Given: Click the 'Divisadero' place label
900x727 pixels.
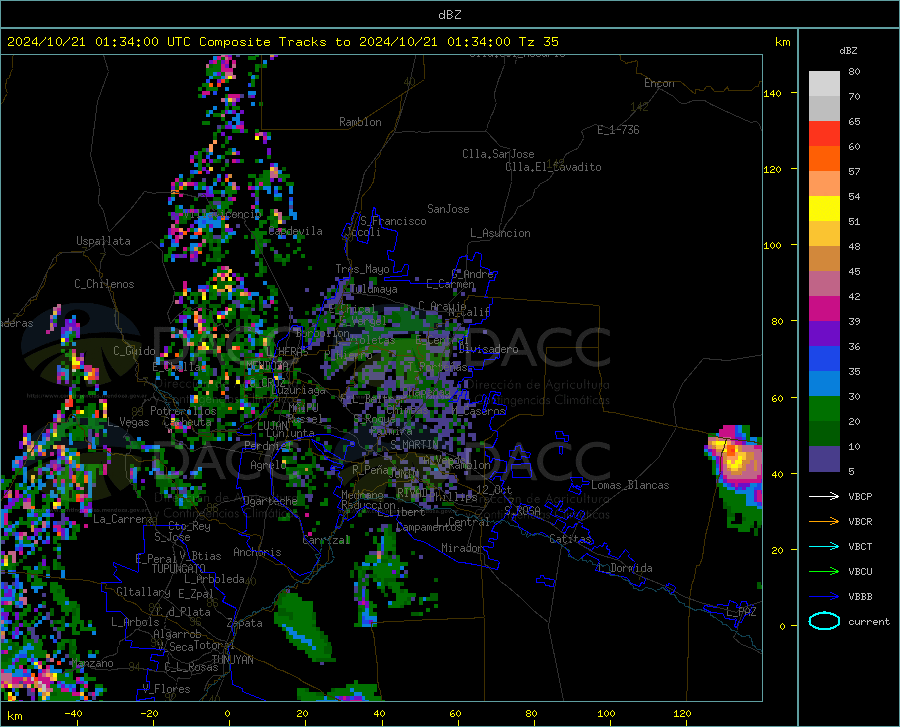Looking at the screenshot, I should click(x=488, y=349).
